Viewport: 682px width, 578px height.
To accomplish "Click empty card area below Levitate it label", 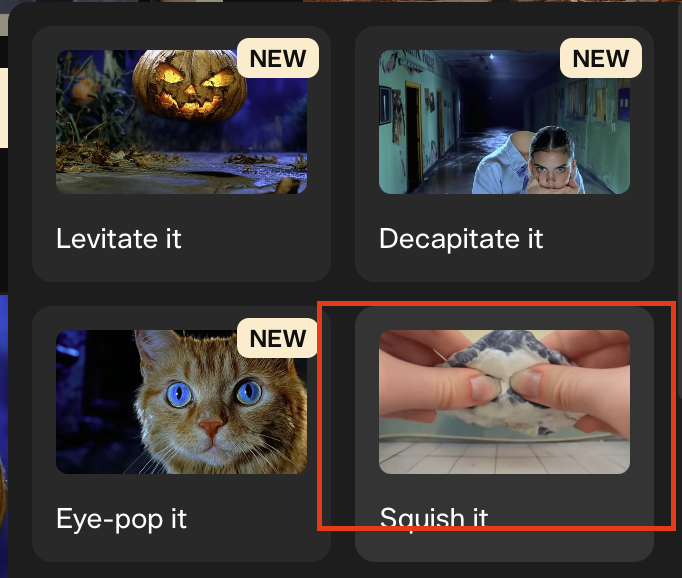I will coord(181,267).
